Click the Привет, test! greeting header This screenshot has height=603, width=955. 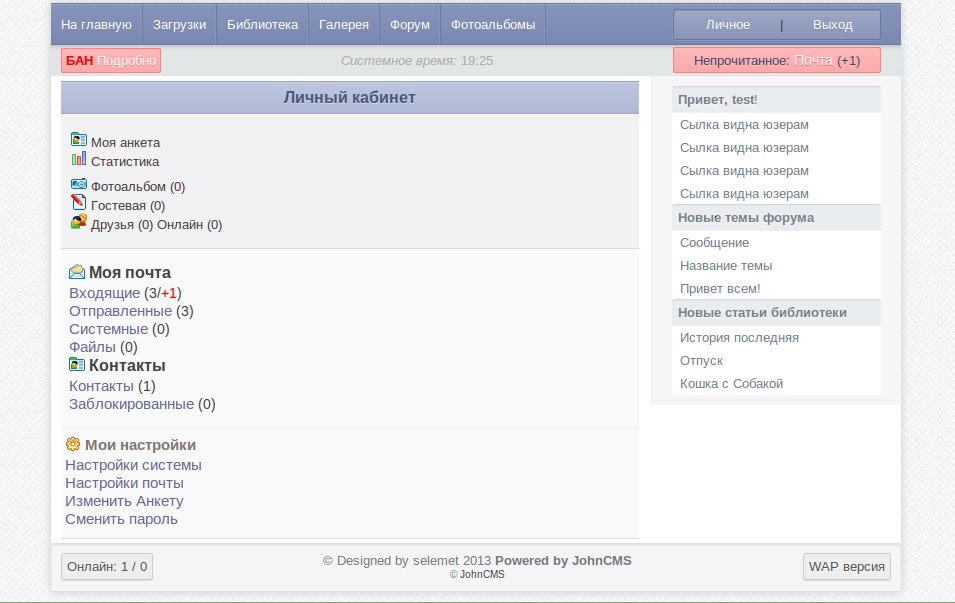777,100
